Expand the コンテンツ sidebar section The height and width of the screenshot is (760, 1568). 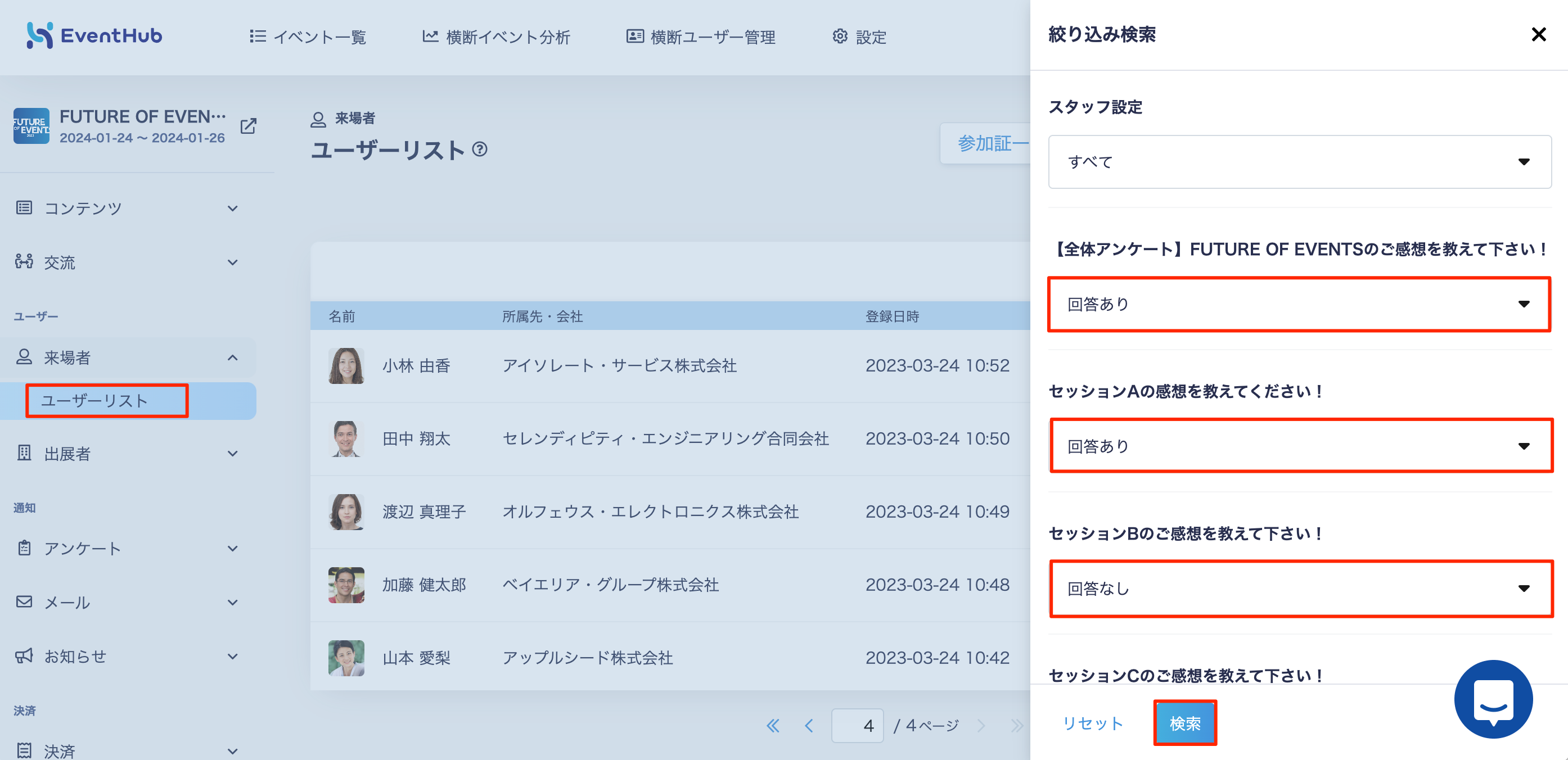point(127,208)
